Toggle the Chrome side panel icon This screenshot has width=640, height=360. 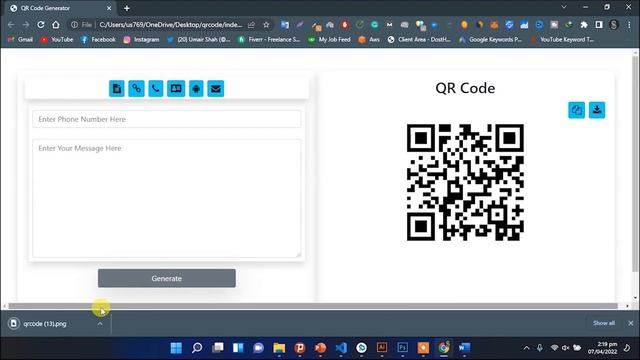tap(599, 25)
